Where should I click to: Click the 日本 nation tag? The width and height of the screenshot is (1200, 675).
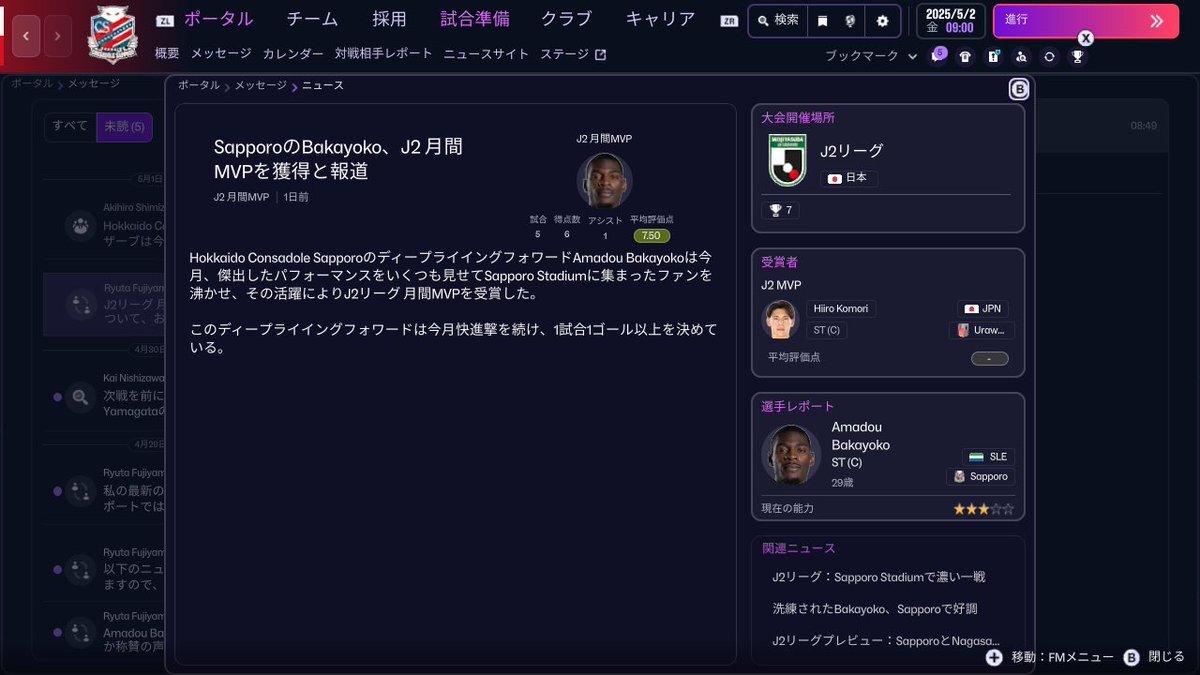pos(849,179)
